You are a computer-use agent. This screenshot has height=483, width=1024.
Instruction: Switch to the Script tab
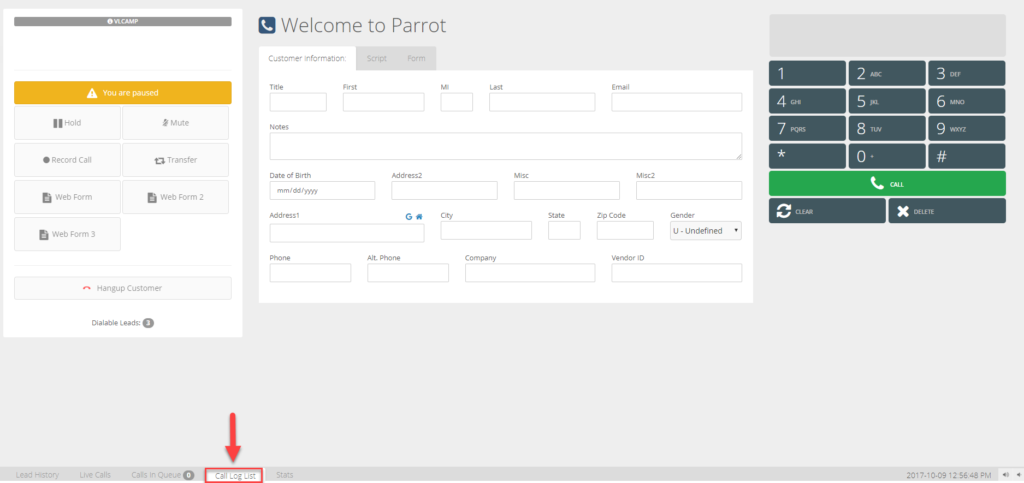click(377, 58)
